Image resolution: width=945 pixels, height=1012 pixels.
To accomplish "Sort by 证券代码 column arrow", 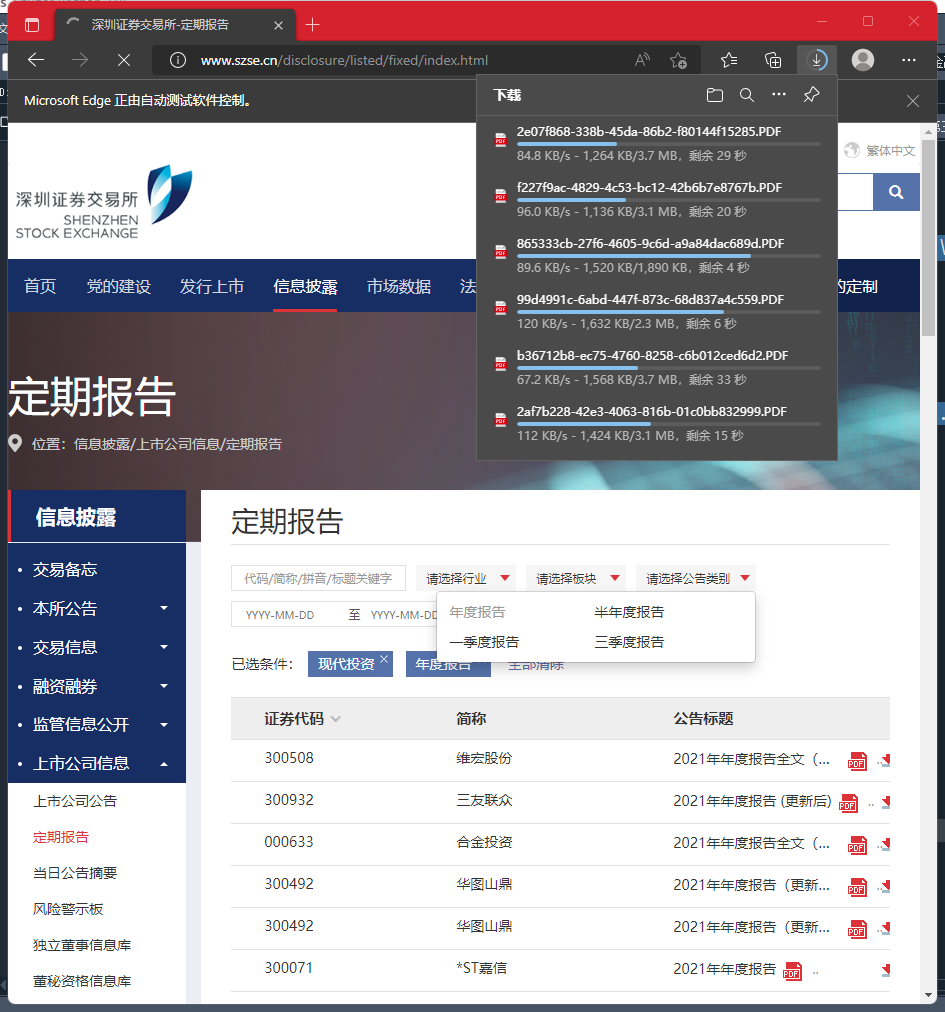I will pyautogui.click(x=336, y=719).
